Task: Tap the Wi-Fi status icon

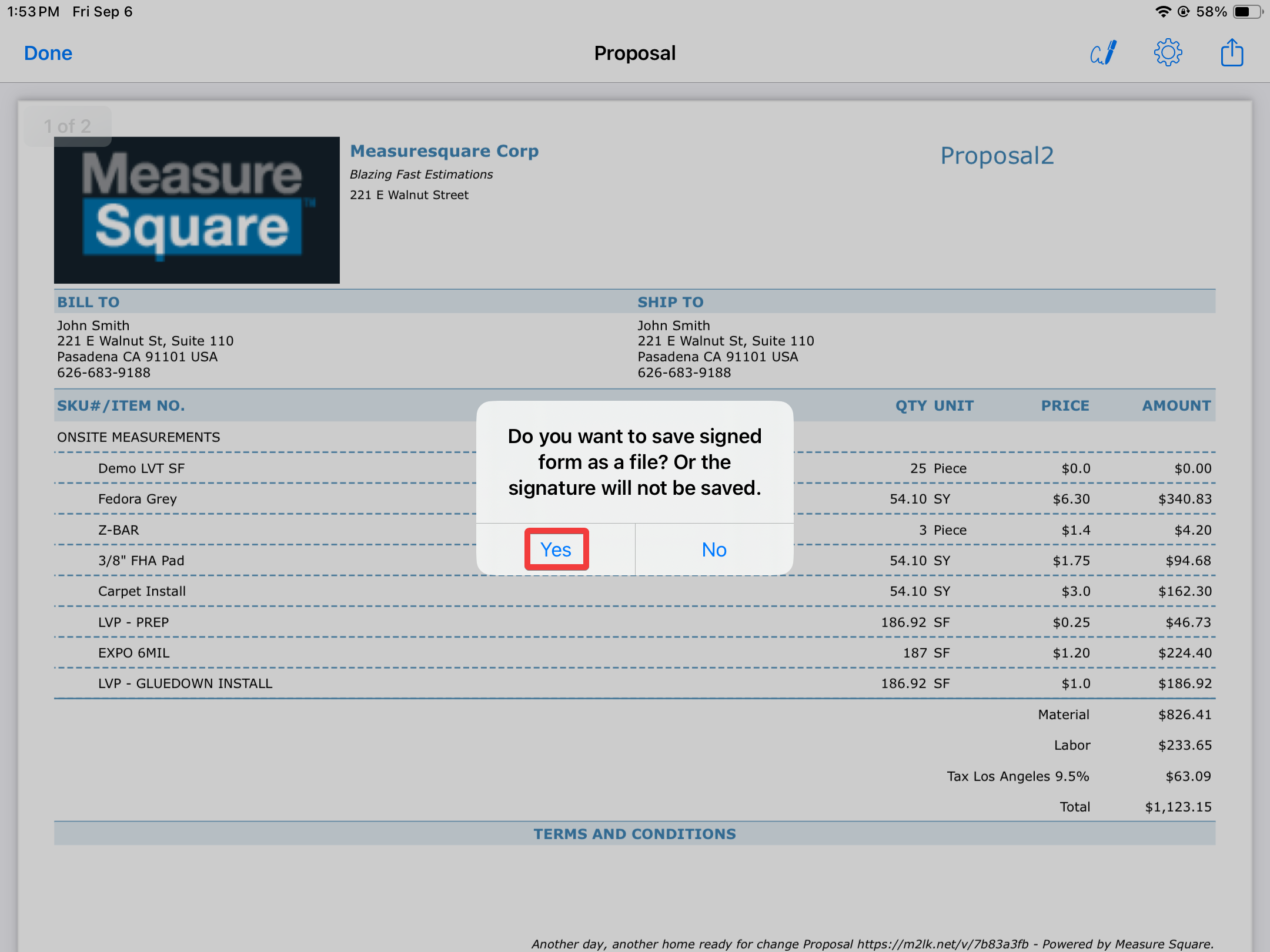Action: click(x=1162, y=12)
